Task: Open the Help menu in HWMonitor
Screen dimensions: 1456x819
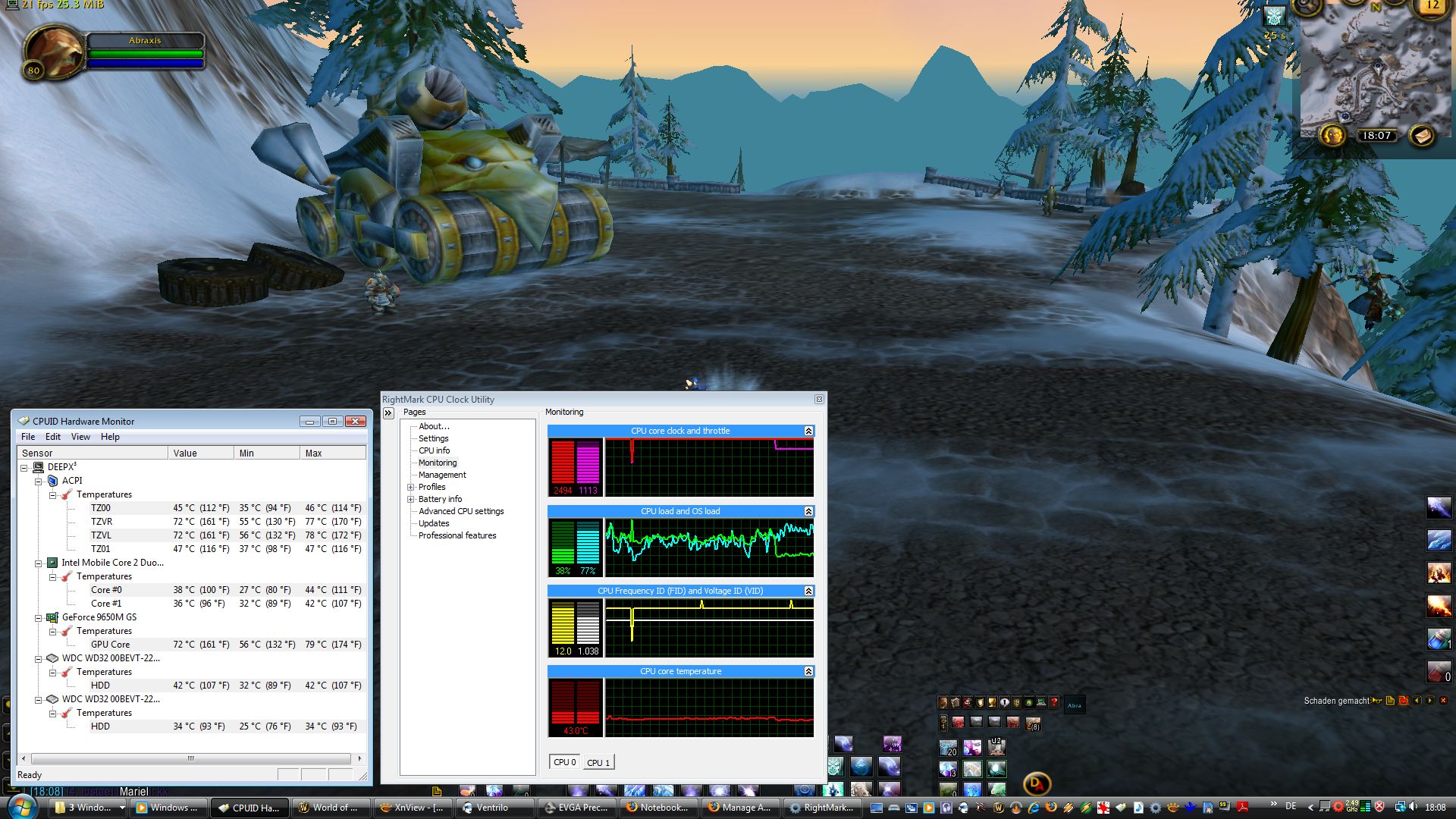Action: click(x=110, y=437)
